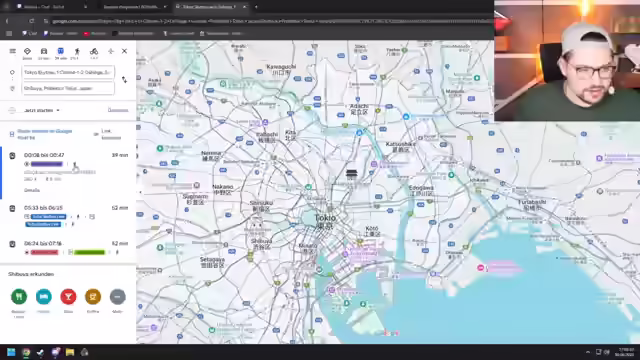Choose the cycling directions icon
The height and width of the screenshot is (360, 640).
94,53
